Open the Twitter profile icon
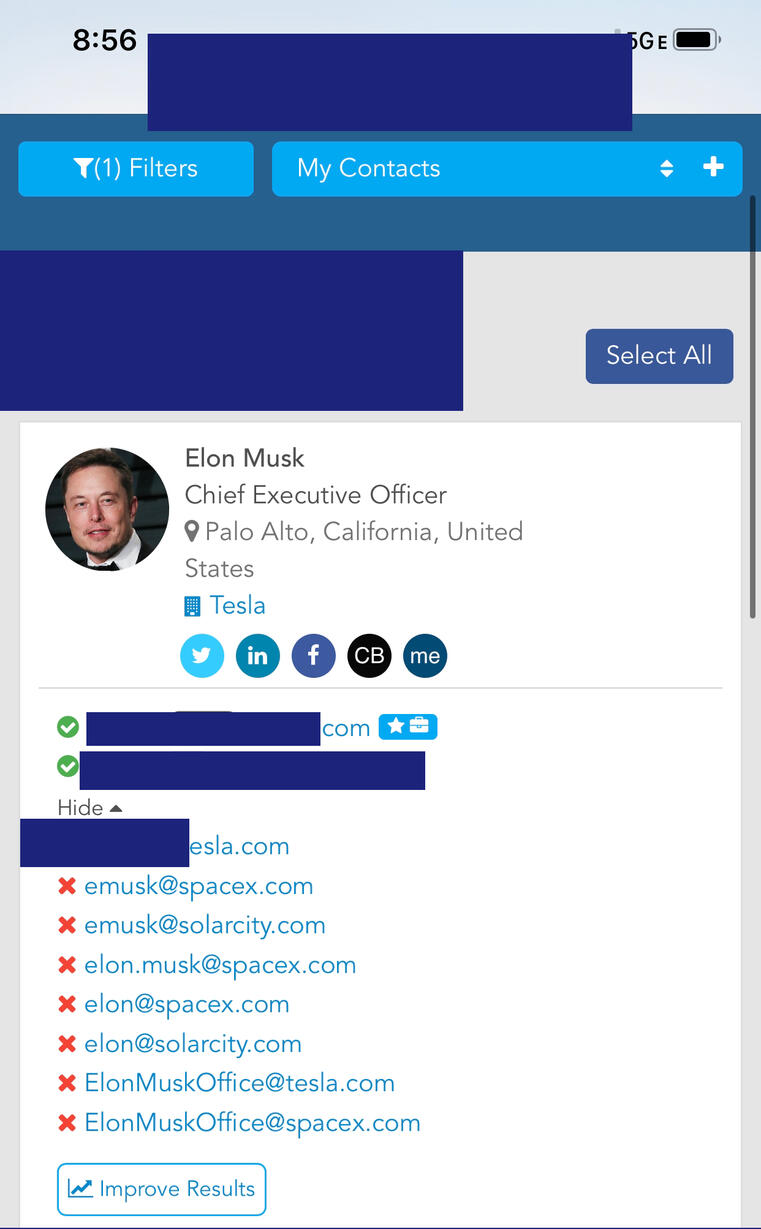Viewport: 761px width, 1229px height. 202,656
